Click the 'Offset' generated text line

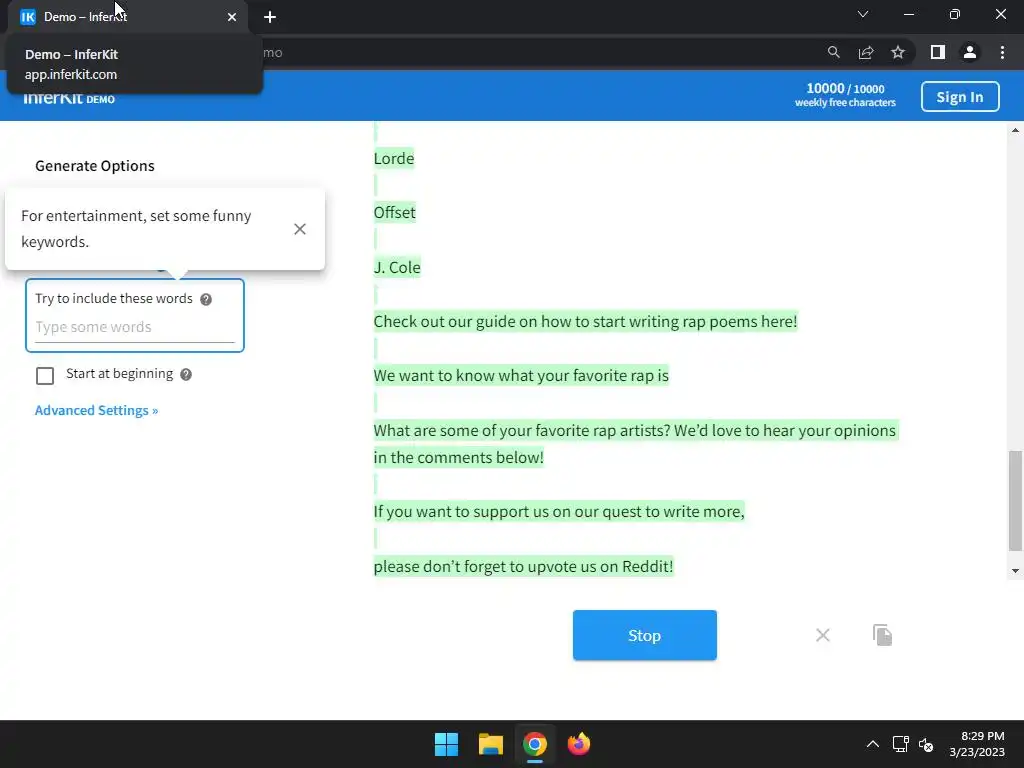coord(394,213)
